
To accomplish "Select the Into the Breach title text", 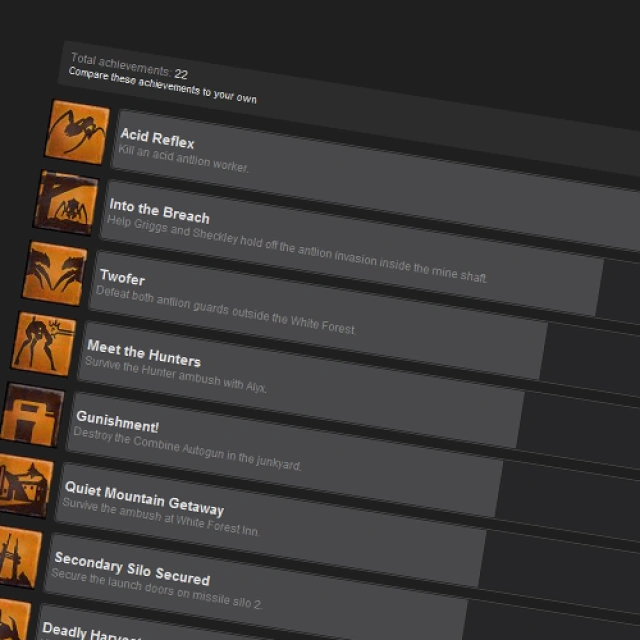I will (159, 211).
